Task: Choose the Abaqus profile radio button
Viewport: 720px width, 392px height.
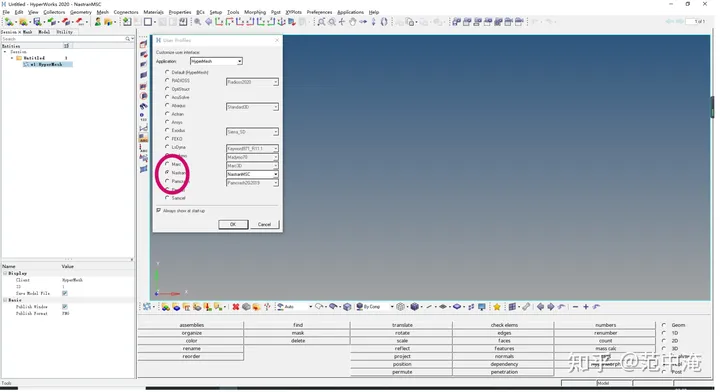Action: 167,105
